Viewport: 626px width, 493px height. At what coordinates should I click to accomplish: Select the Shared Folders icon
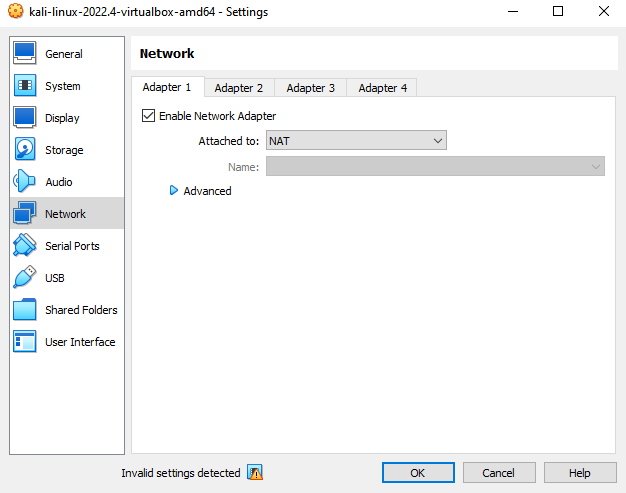[25, 310]
